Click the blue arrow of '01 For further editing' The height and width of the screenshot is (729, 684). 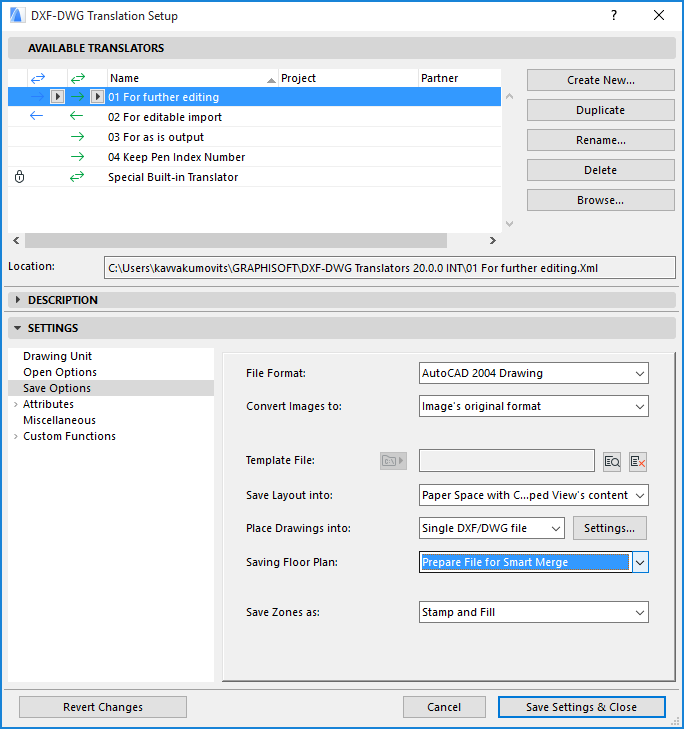(x=37, y=96)
